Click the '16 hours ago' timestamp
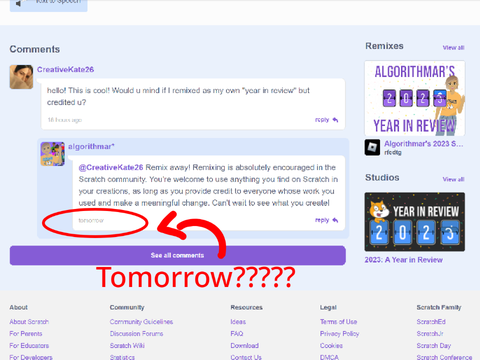The height and width of the screenshot is (360, 480). tap(65, 120)
